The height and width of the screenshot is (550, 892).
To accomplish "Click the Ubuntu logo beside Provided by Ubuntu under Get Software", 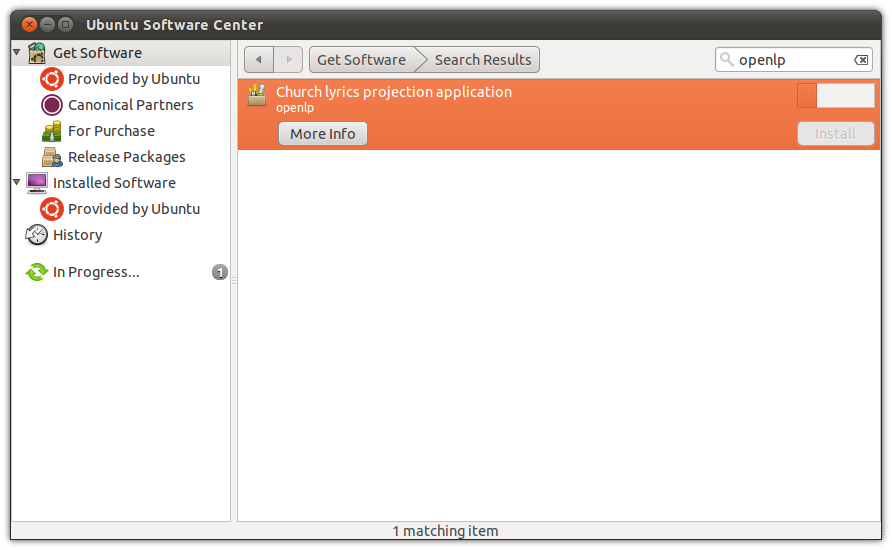I will tap(52, 79).
